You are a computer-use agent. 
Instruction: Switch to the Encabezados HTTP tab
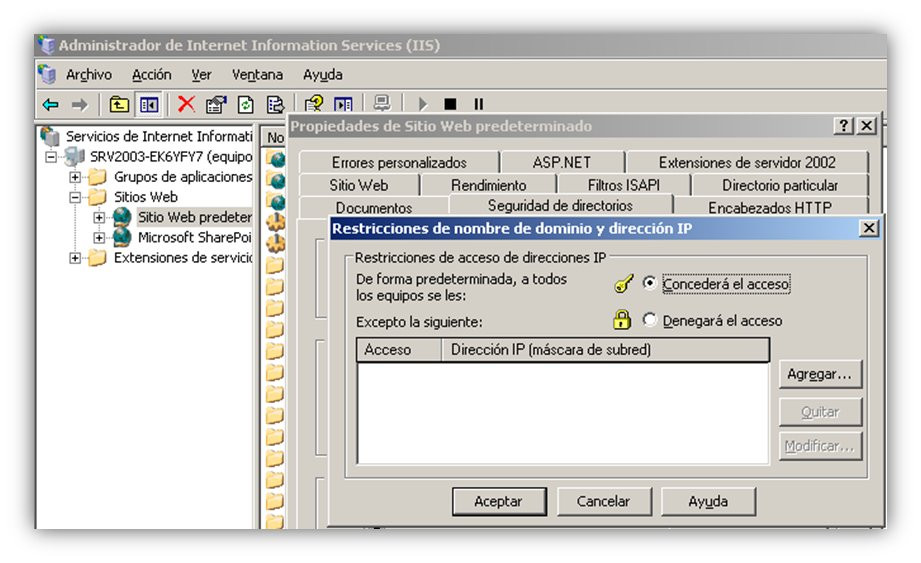(770, 207)
